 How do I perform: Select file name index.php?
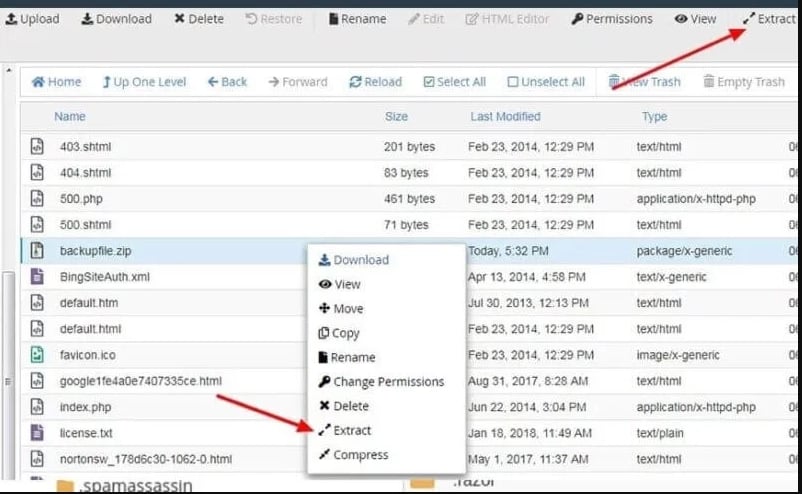pos(85,408)
